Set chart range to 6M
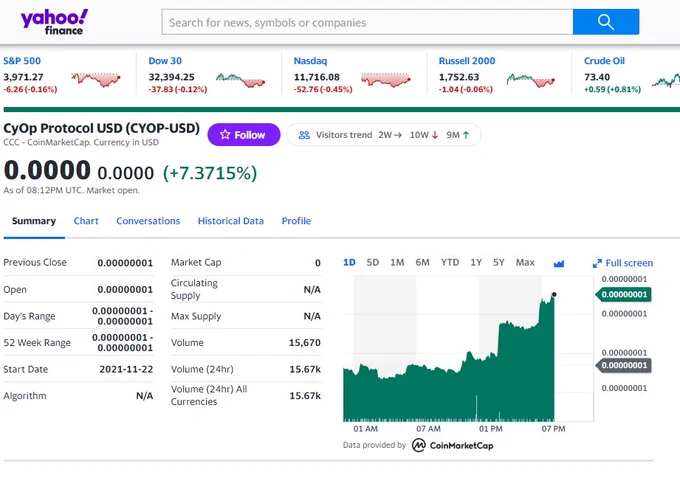 (422, 262)
